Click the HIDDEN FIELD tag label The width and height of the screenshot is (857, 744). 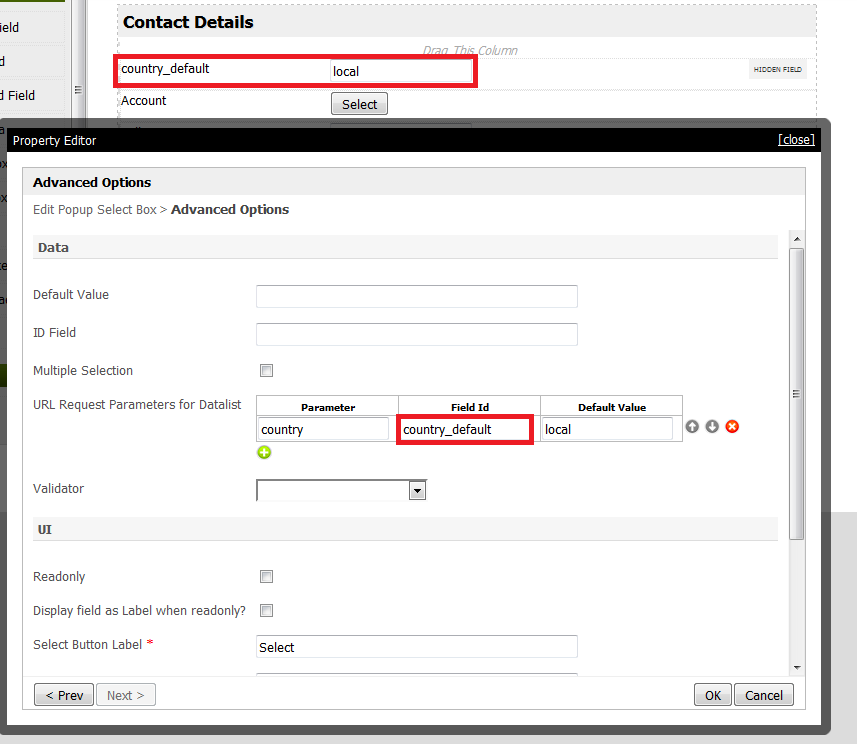coord(777,69)
